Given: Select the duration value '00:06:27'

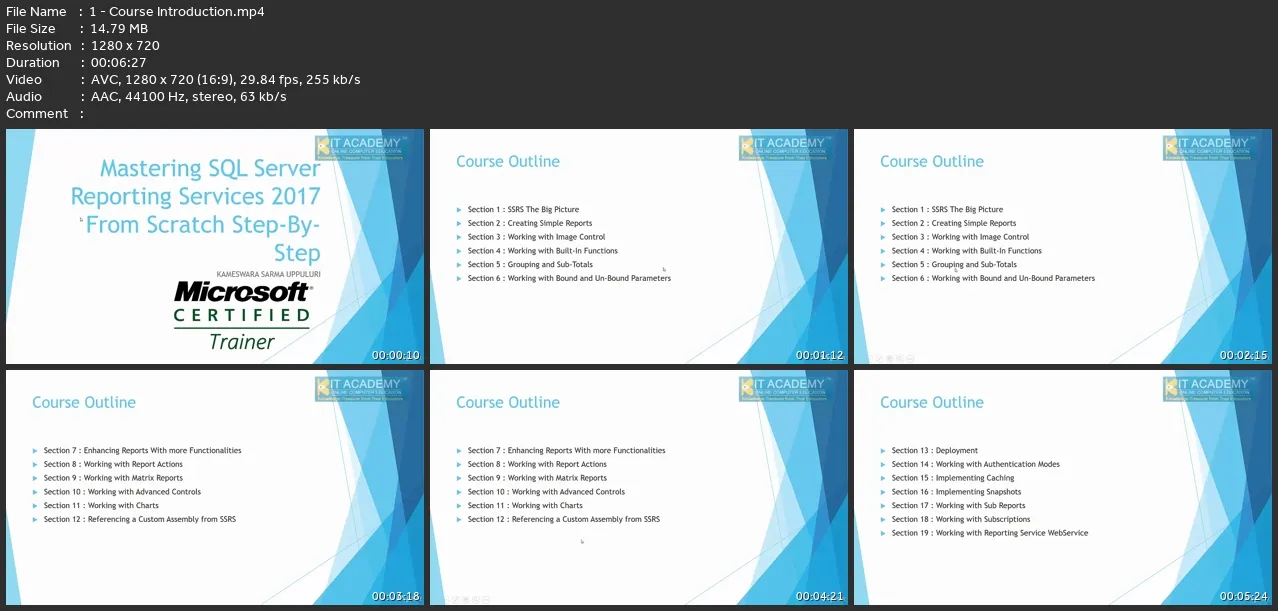Looking at the screenshot, I should click(x=118, y=62).
